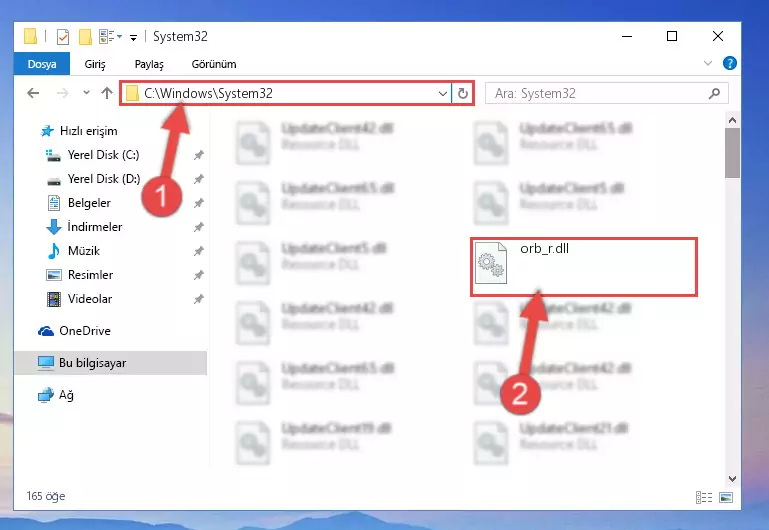769x530 pixels.
Task: Click the address bar path C:\Windows\System32
Action: coord(208,93)
